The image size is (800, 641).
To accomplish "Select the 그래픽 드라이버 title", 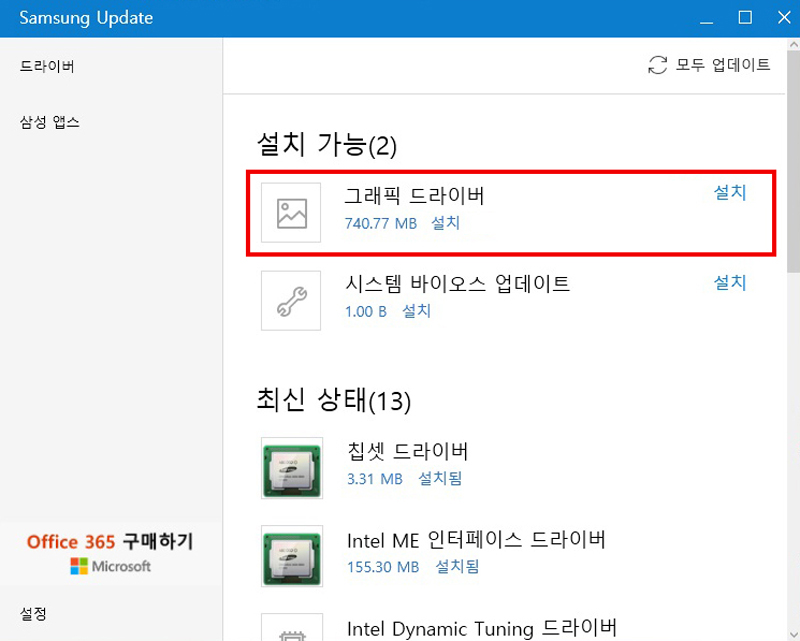I will 414,195.
